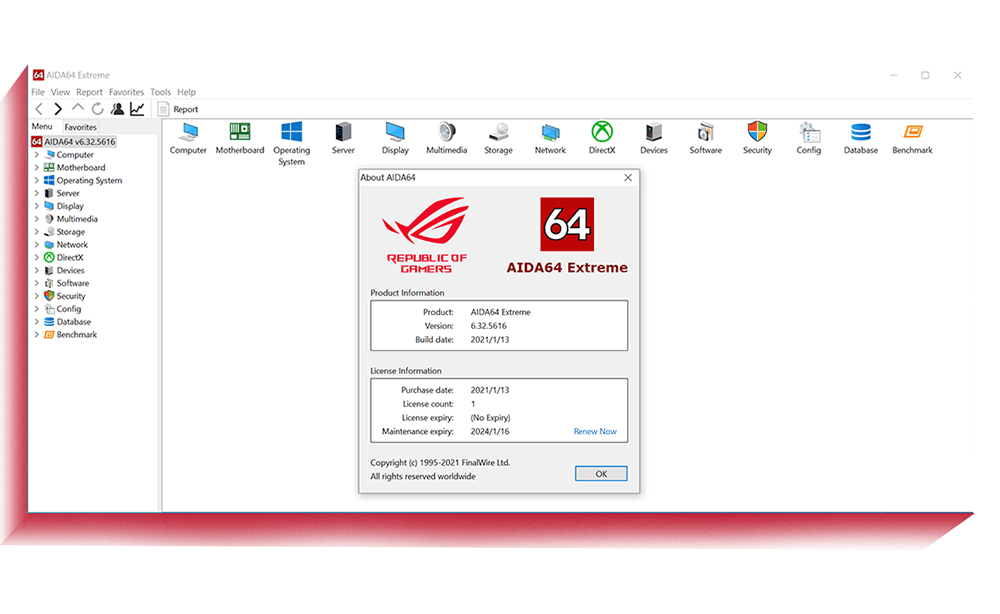1000x614 pixels.
Task: Expand the Benchmark tree node
Action: point(37,335)
